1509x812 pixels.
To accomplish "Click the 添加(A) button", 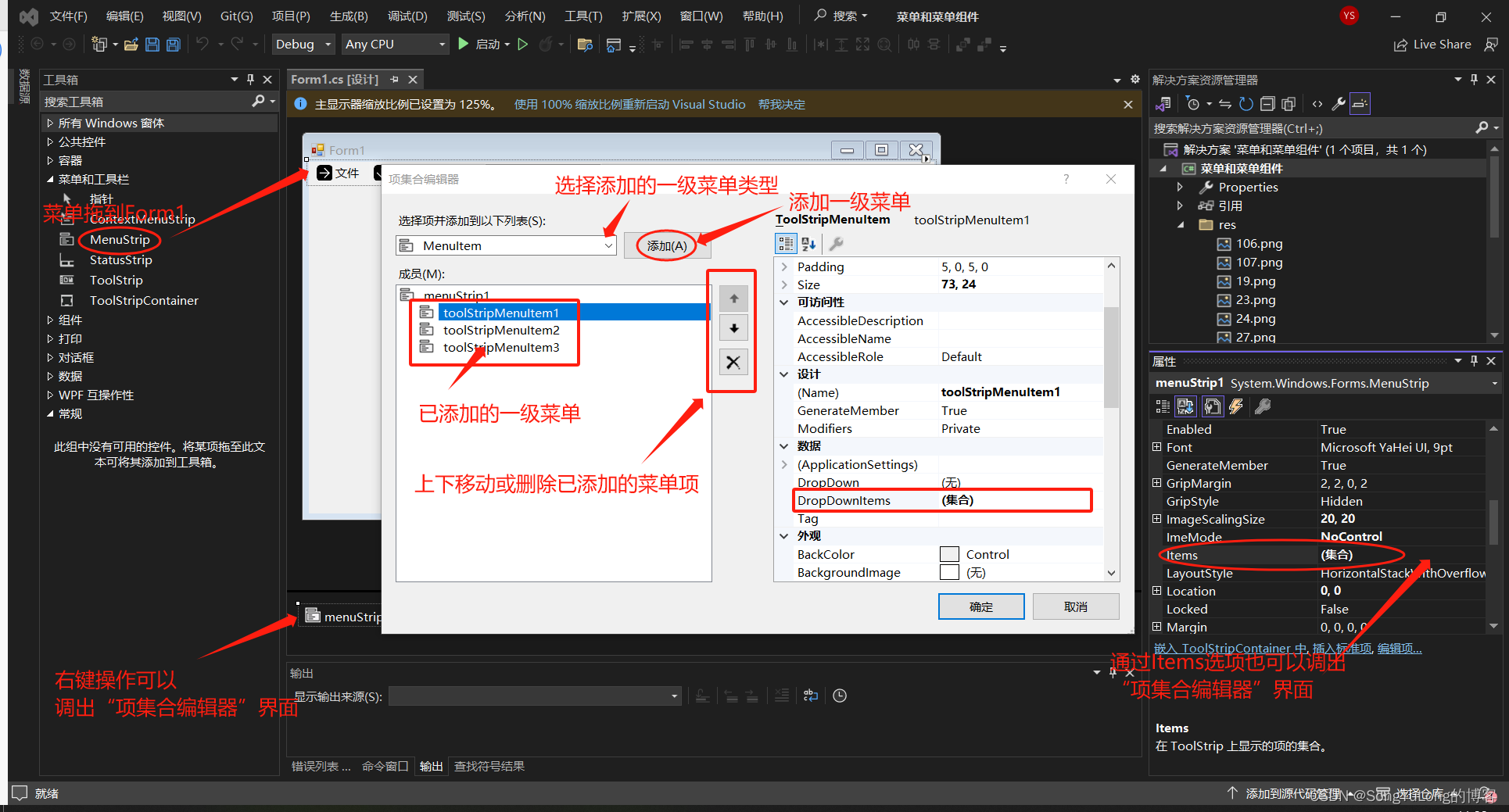I will tap(667, 245).
